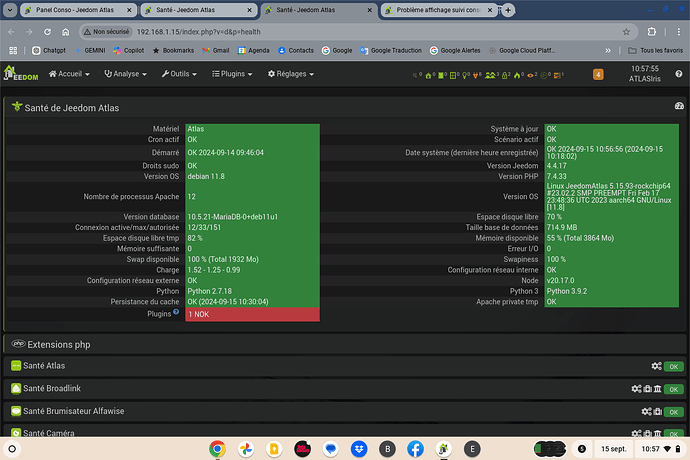Image resolution: width=690 pixels, height=460 pixels.
Task: Click the OK badge on Santé Broadlink row
Action: coord(673,389)
